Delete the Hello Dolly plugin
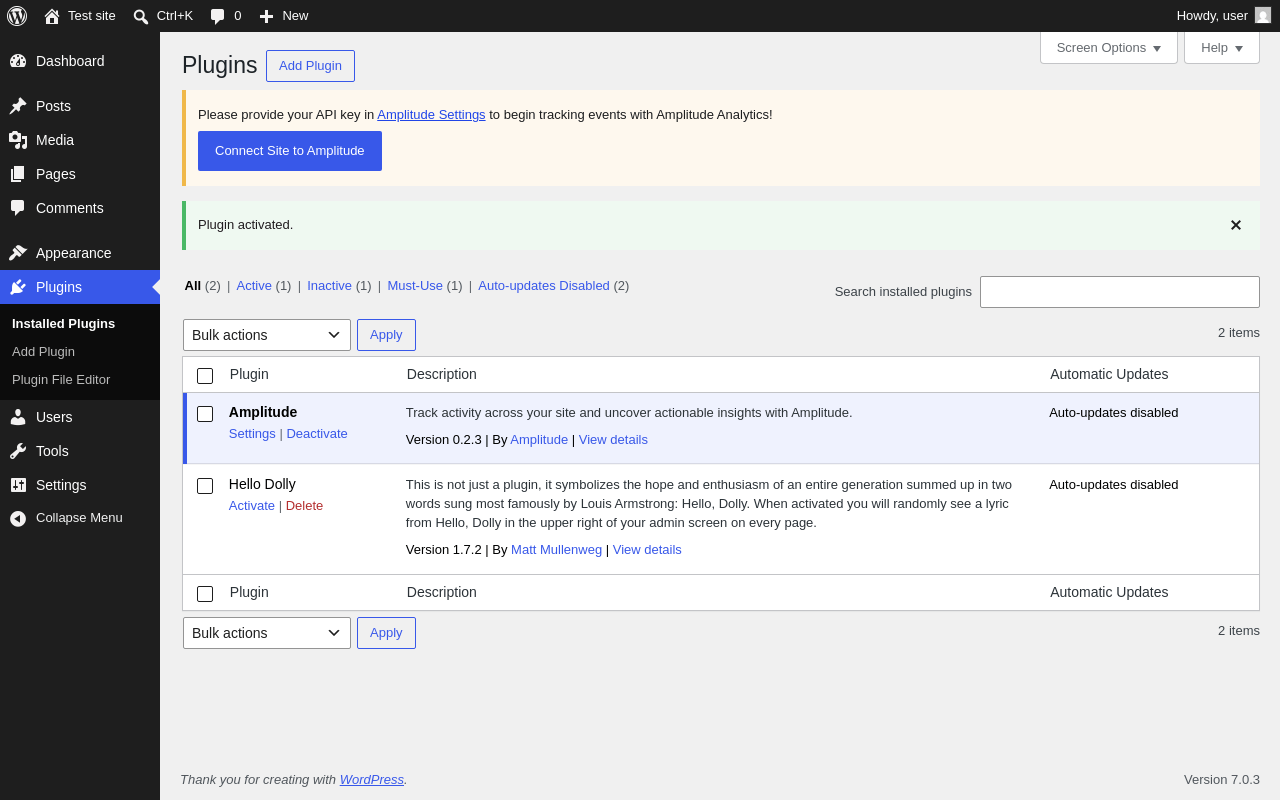 (x=304, y=506)
